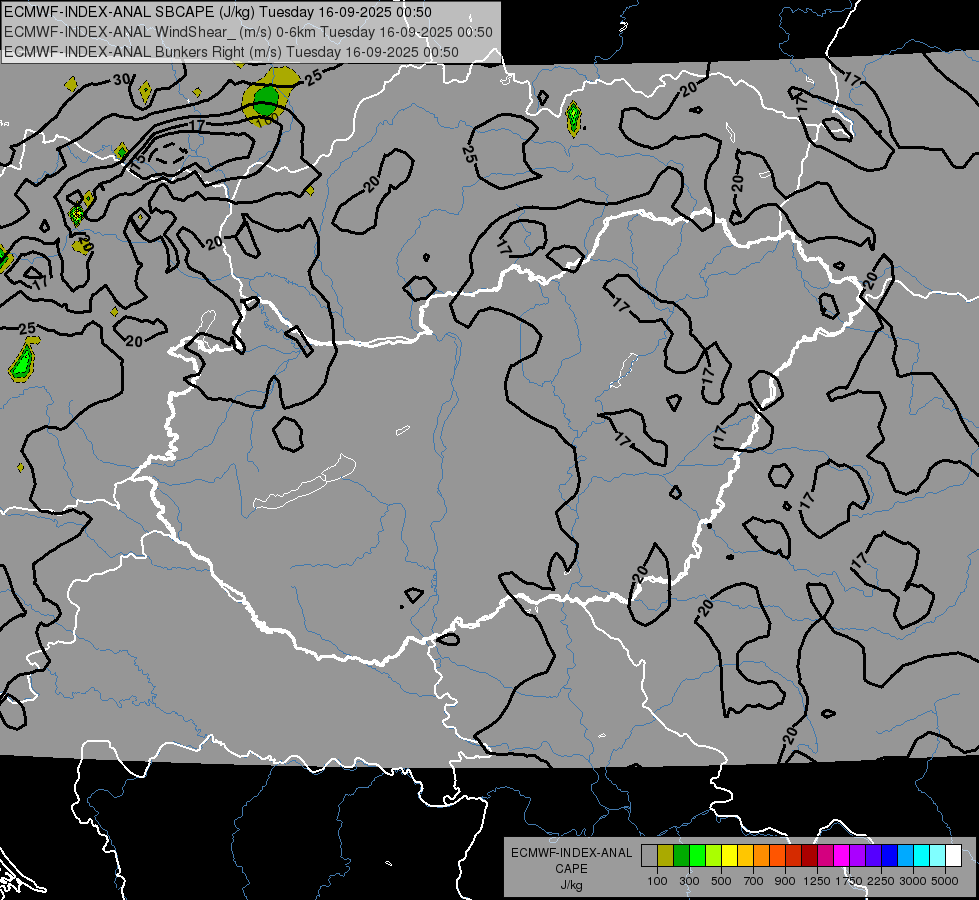Click the 3000 legend value
The image size is (979, 900).
pos(913,881)
